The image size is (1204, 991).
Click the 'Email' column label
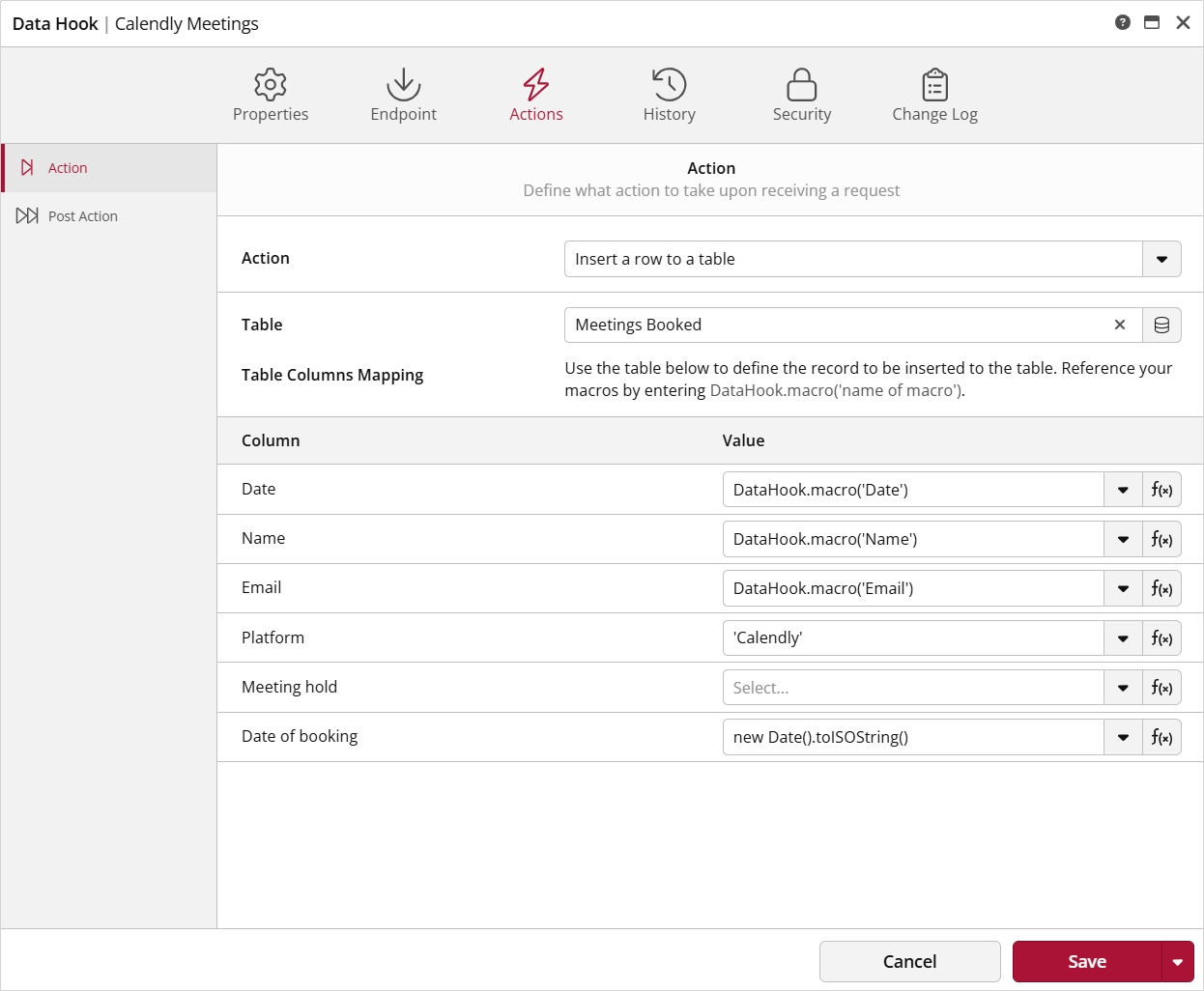(261, 587)
